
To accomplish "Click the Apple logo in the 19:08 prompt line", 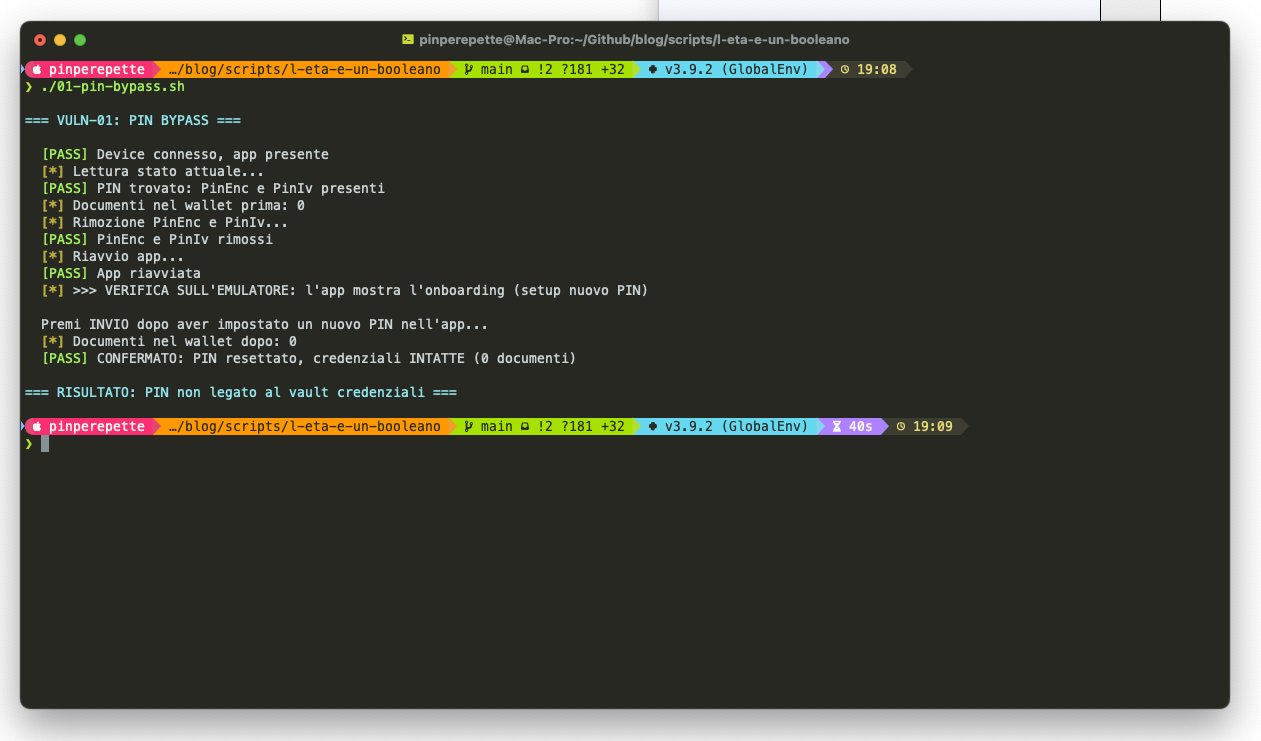I will pos(37,70).
